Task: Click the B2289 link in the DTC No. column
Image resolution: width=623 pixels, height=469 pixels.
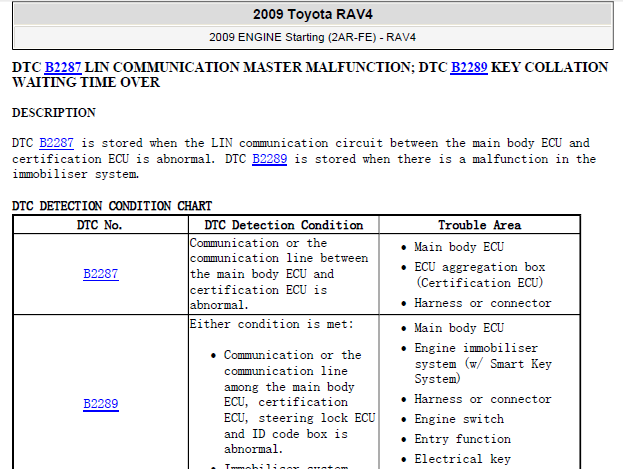Action: (x=101, y=404)
